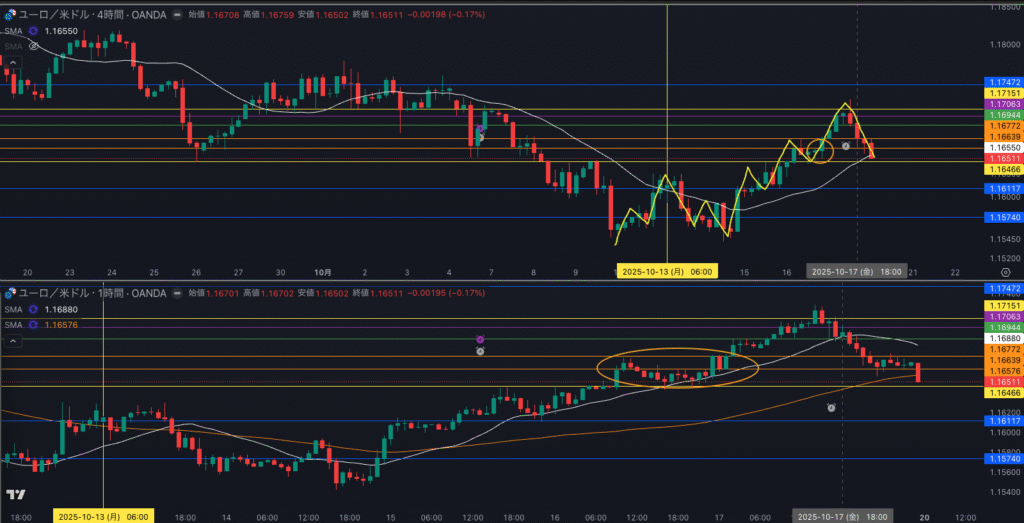Show the hidden SMA via its eye icon
This screenshot has width=1024, height=523.
click(x=33, y=46)
